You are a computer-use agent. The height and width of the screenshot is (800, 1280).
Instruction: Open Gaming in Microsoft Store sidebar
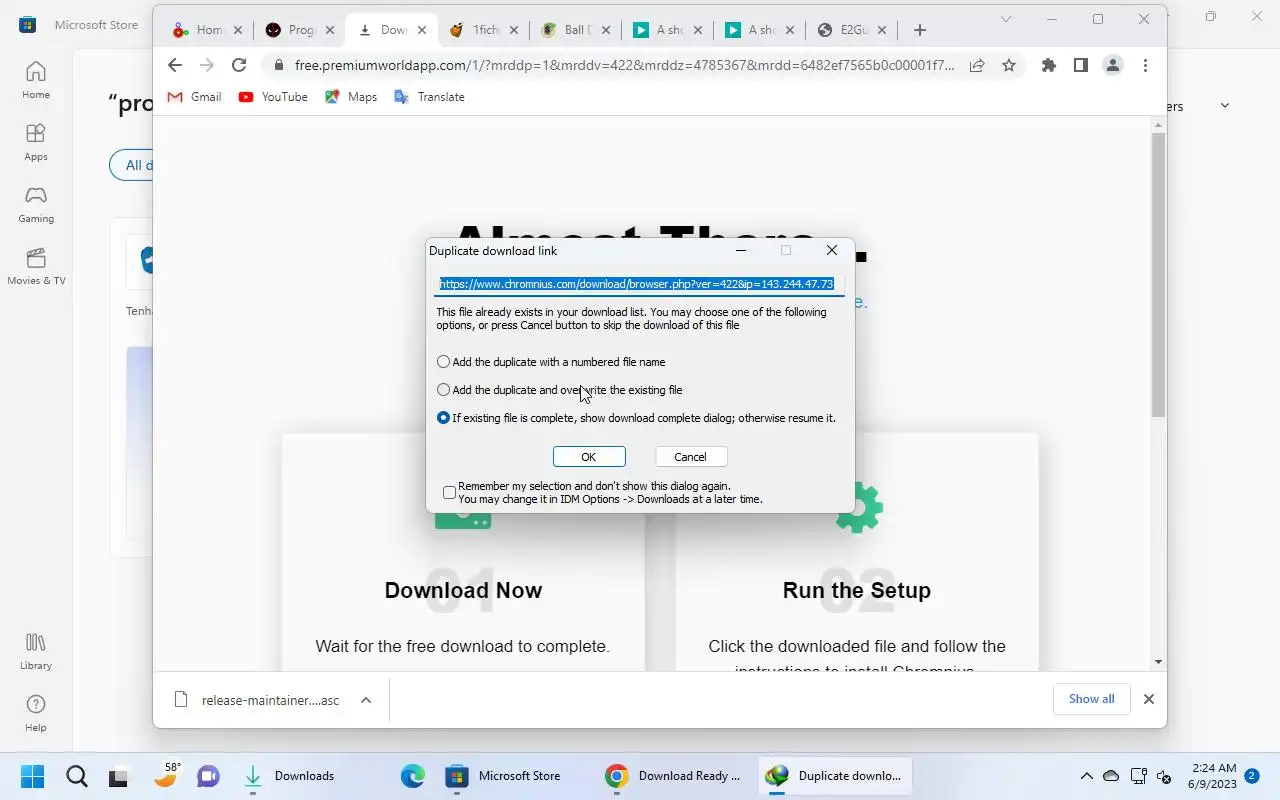click(36, 204)
